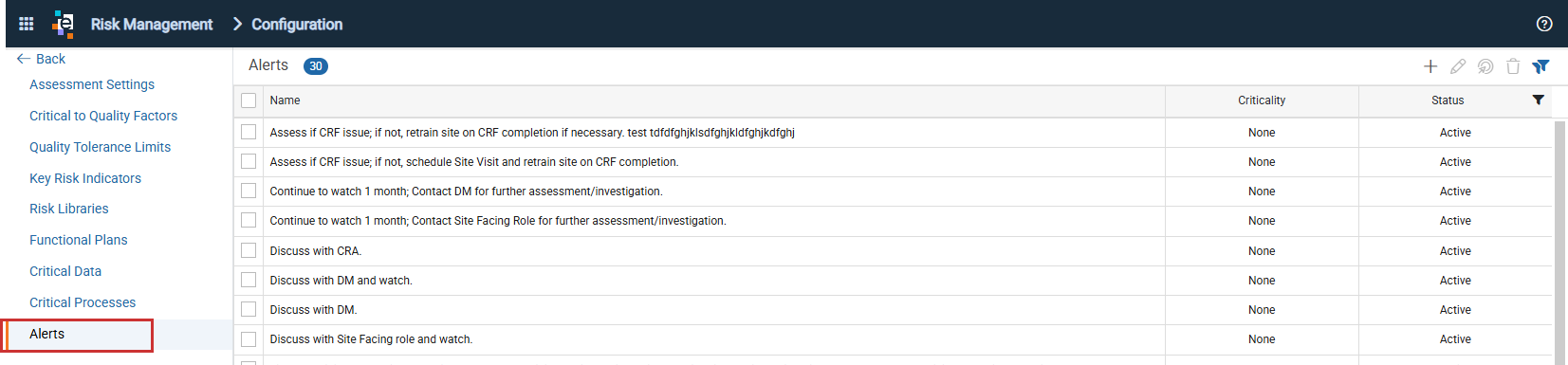The image size is (1568, 365).
Task: Click the Back arrow icon
Action: tap(24, 59)
